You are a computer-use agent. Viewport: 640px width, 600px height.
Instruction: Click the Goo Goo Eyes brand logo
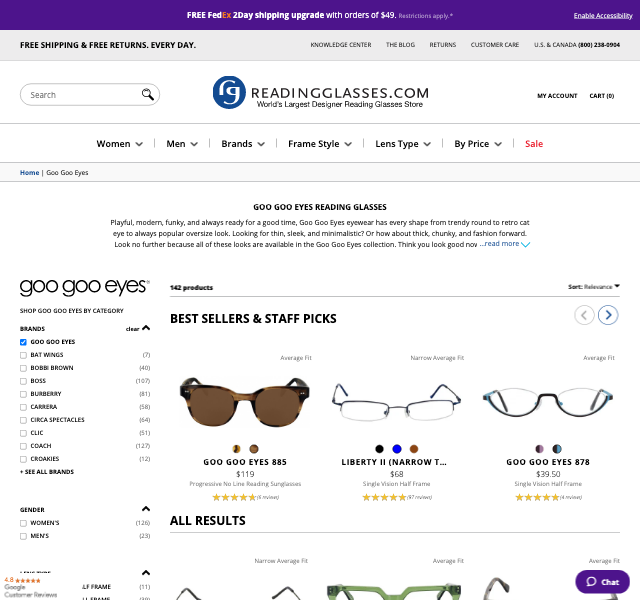[x=85, y=287]
